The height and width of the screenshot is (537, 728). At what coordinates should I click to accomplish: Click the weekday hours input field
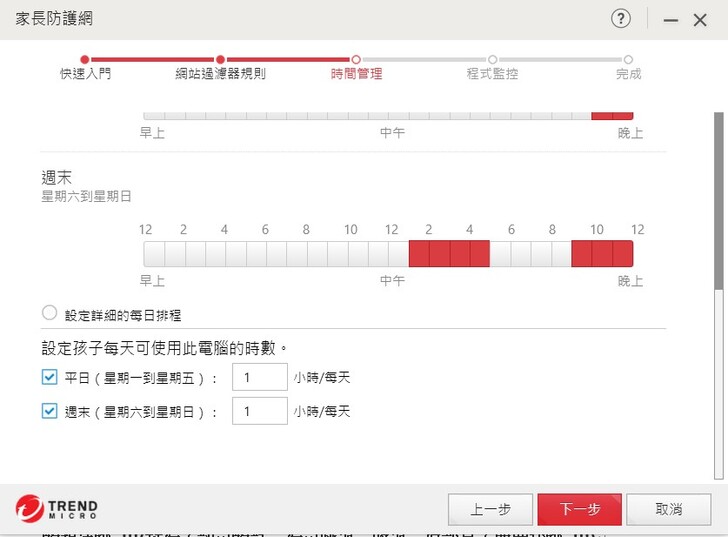[x=260, y=377]
